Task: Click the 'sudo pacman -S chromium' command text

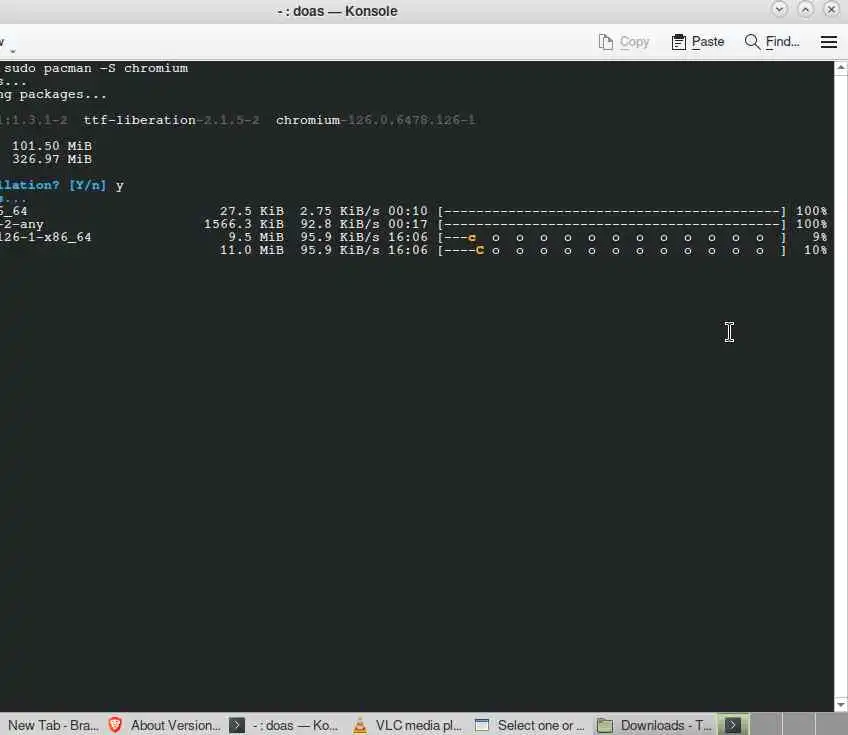Action: pyautogui.click(x=96, y=68)
